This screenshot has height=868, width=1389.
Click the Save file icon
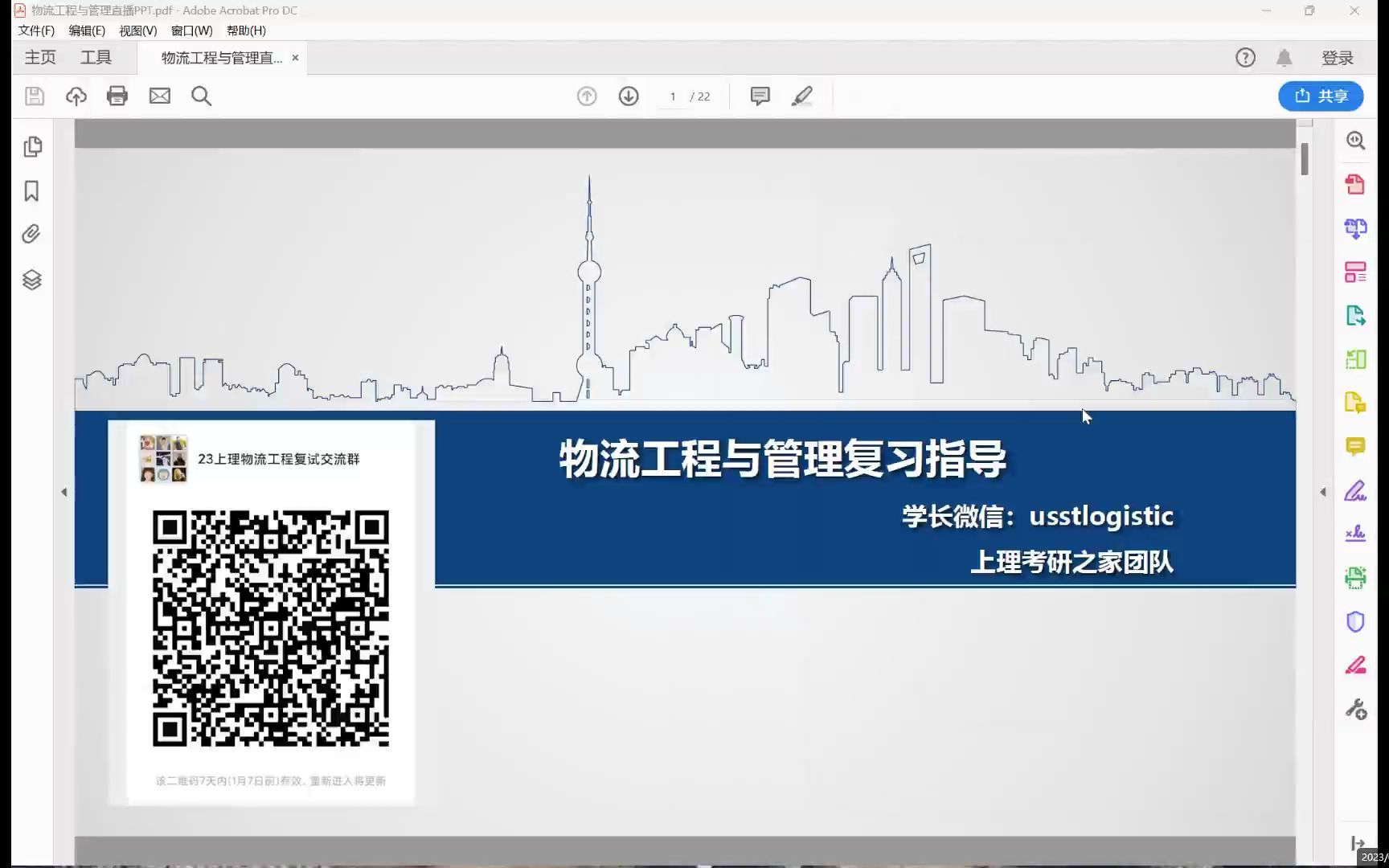tap(35, 96)
